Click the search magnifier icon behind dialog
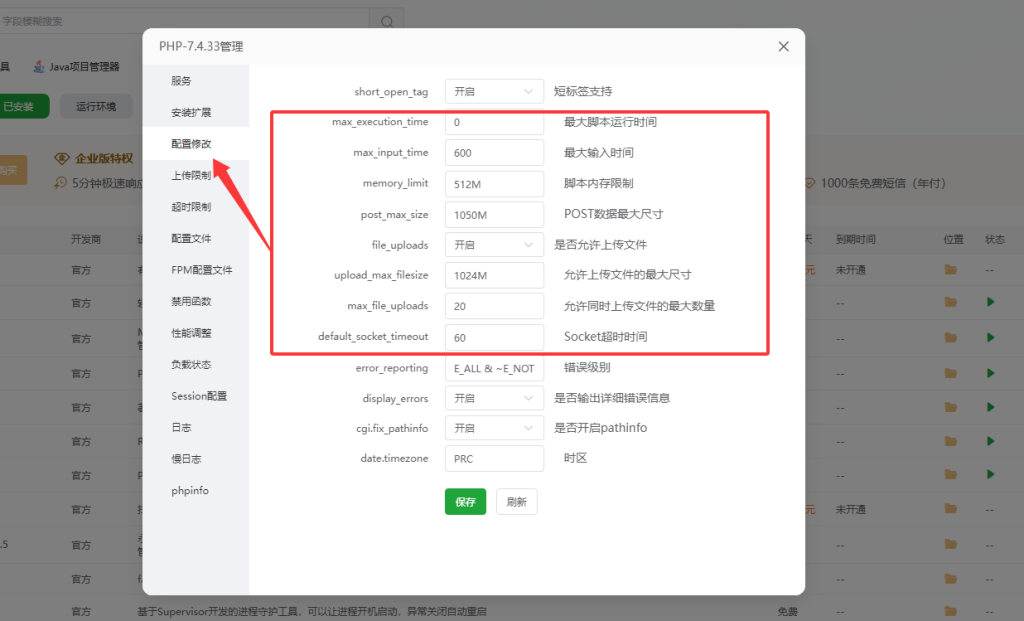 pos(387,22)
